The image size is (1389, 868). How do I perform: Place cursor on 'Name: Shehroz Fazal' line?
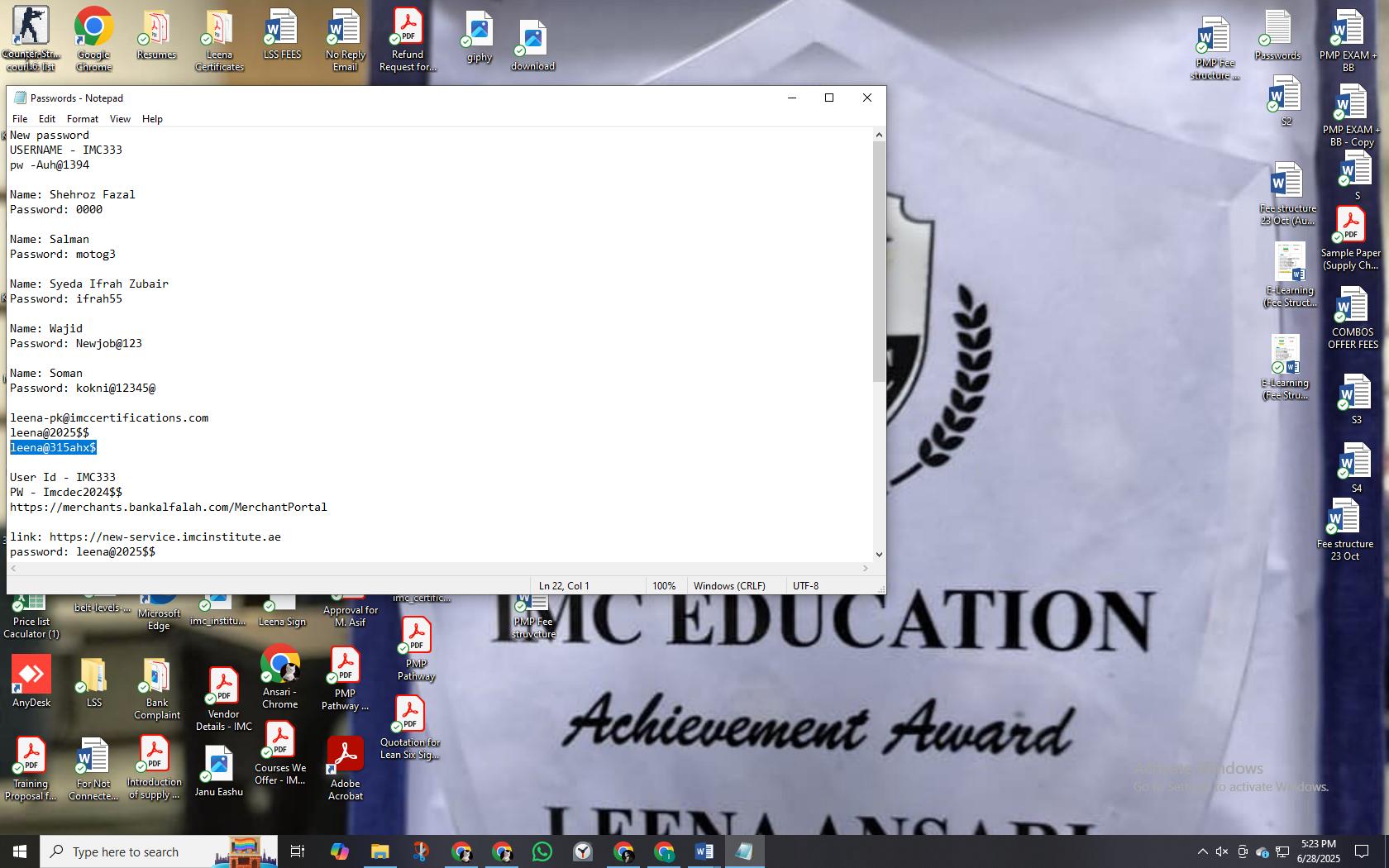[73, 195]
